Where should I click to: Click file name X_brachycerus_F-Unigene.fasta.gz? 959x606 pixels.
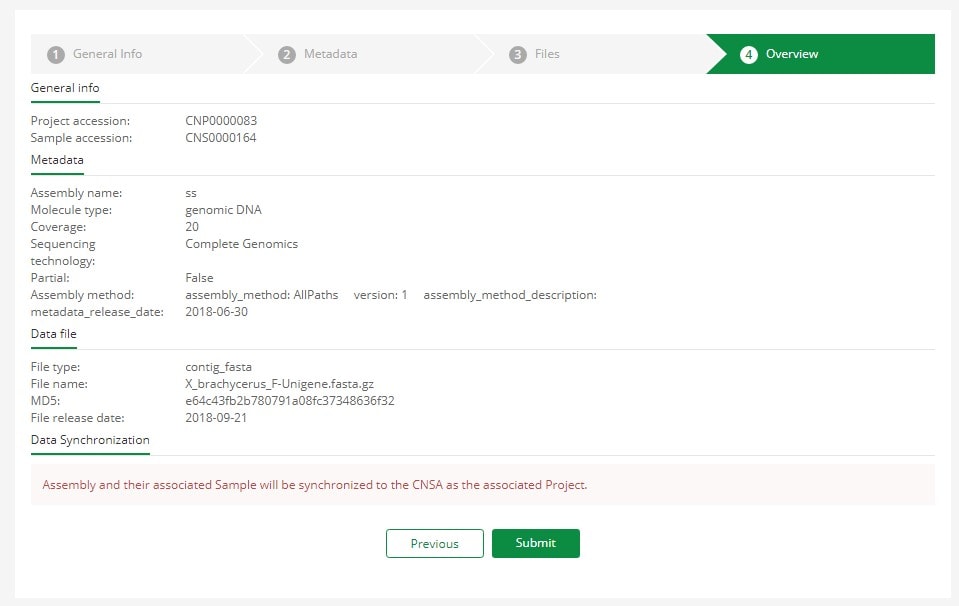280,384
